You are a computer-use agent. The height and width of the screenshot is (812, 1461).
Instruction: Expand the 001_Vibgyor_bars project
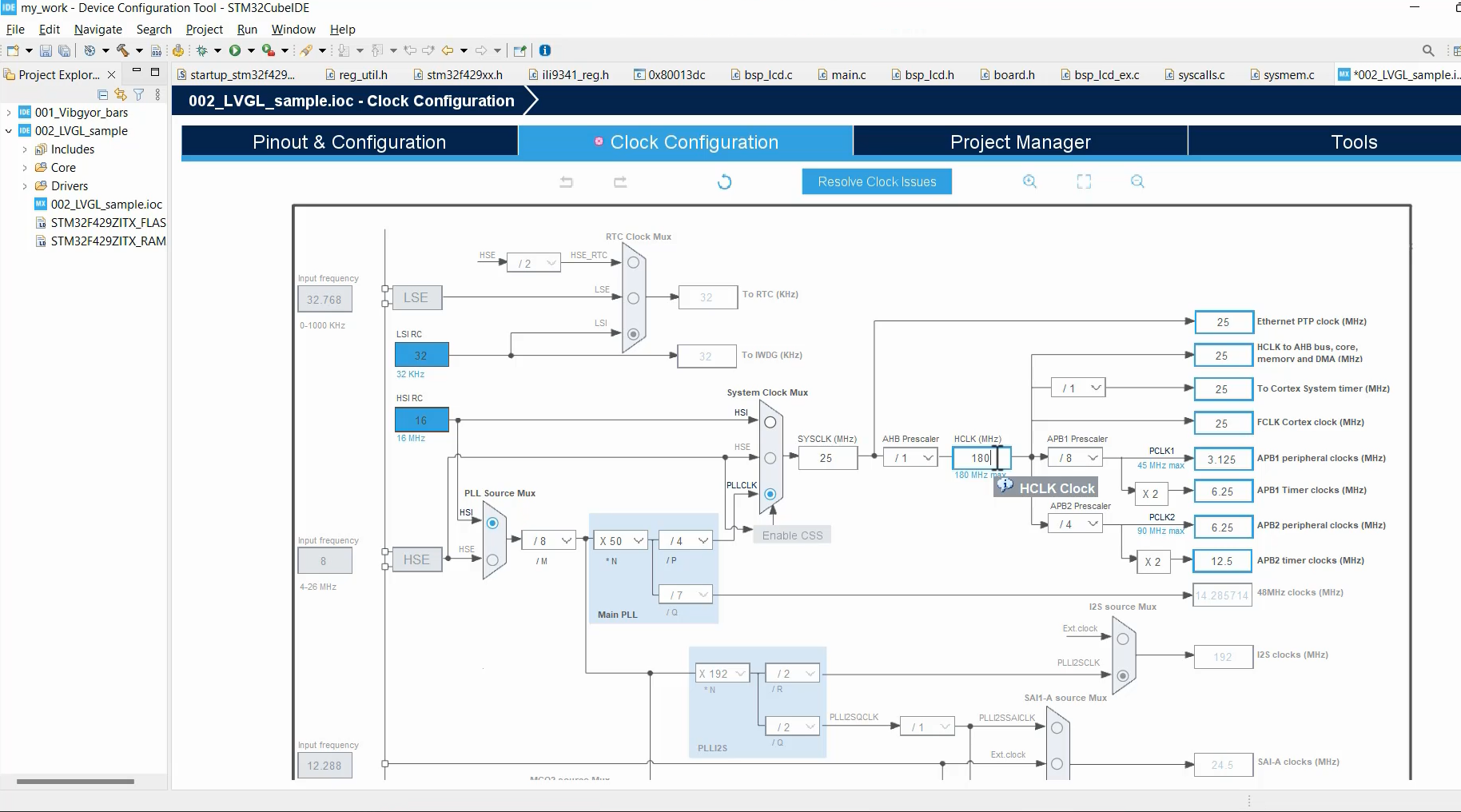(9, 113)
